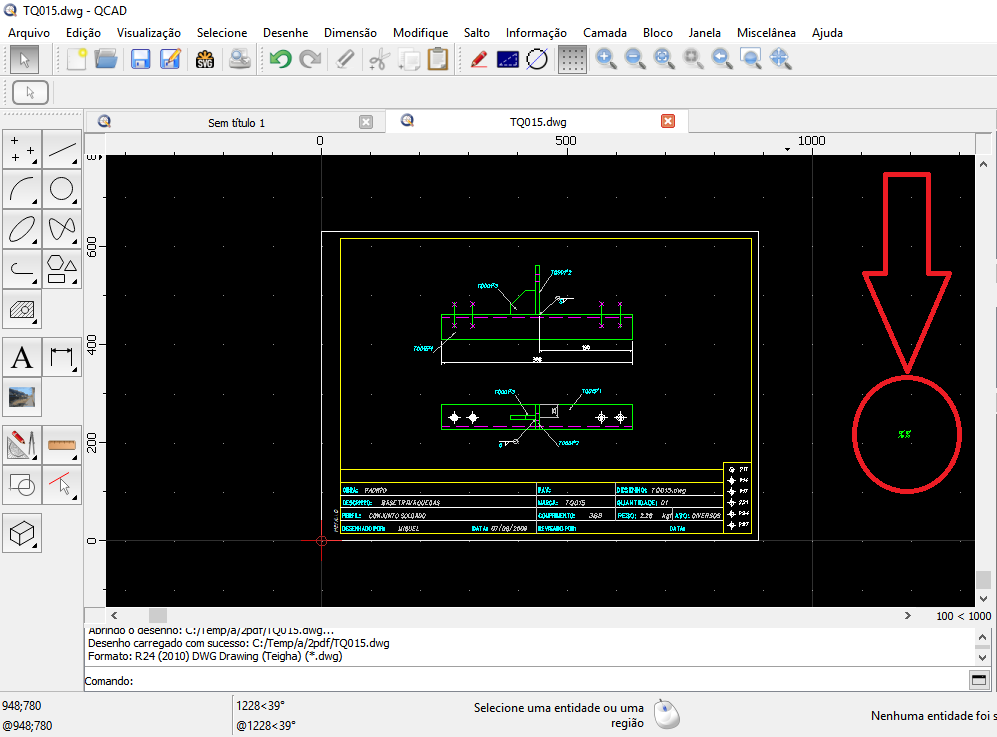Select the Line drawing tool

tap(62, 150)
